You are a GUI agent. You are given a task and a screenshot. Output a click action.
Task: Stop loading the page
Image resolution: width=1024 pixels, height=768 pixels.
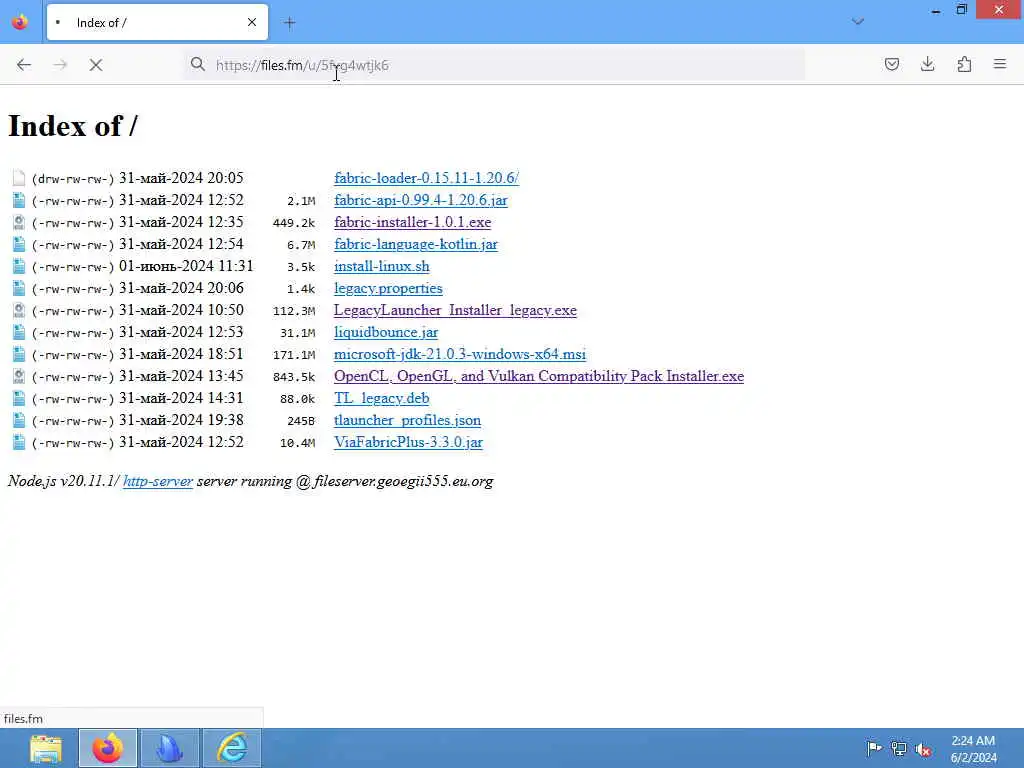click(96, 65)
